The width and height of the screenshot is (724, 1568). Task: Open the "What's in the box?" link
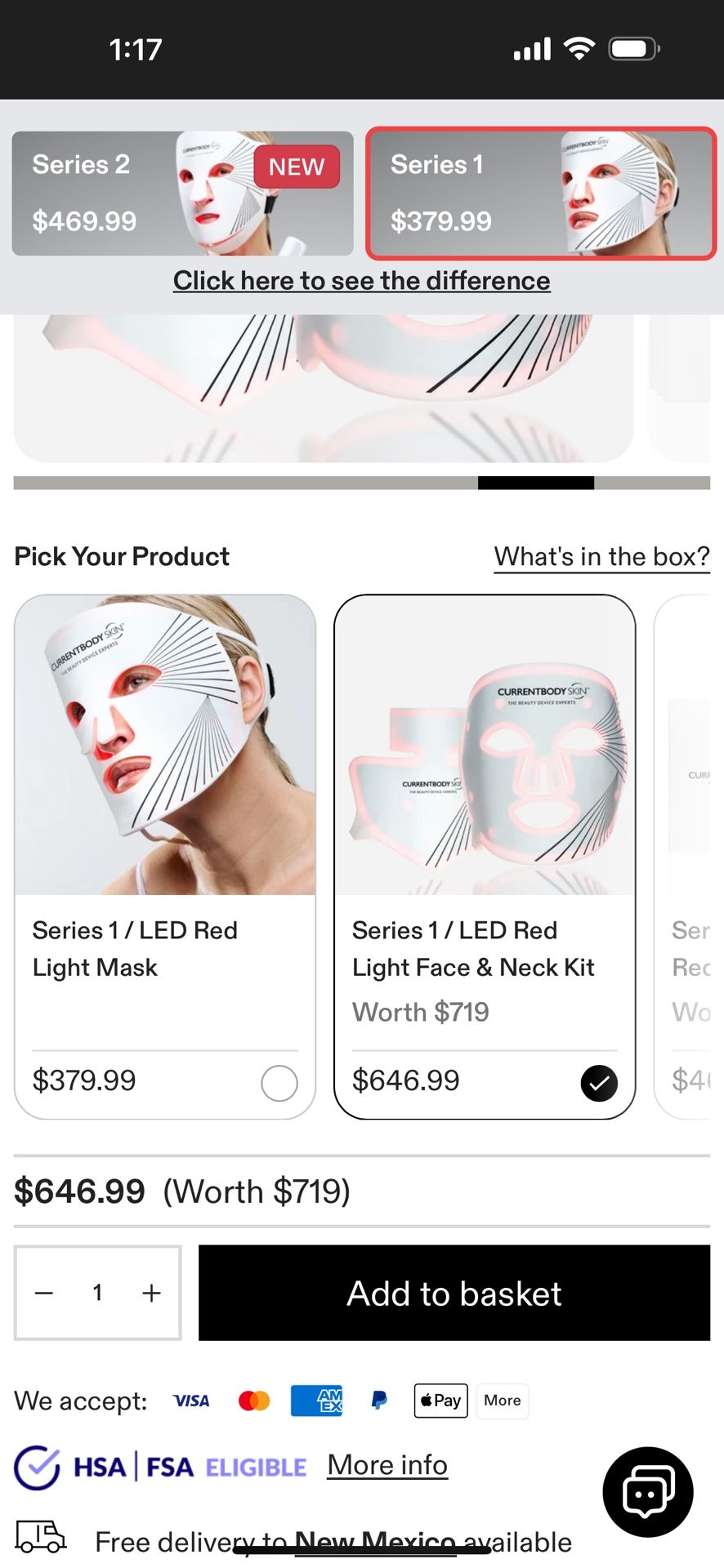point(601,557)
